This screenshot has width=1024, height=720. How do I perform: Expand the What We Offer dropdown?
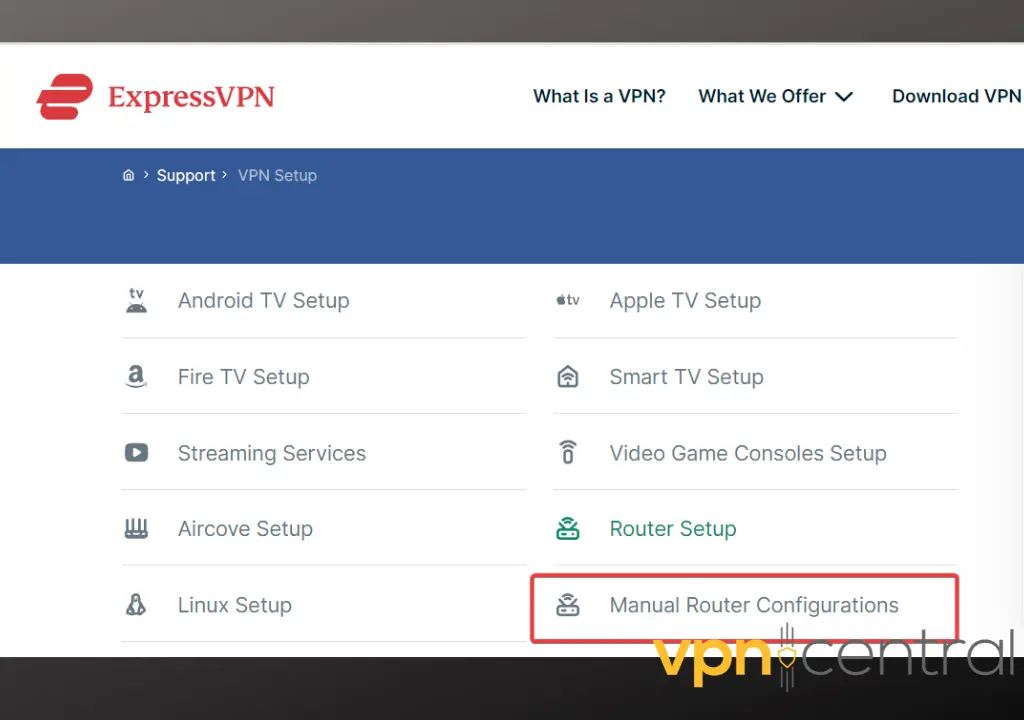pos(776,96)
